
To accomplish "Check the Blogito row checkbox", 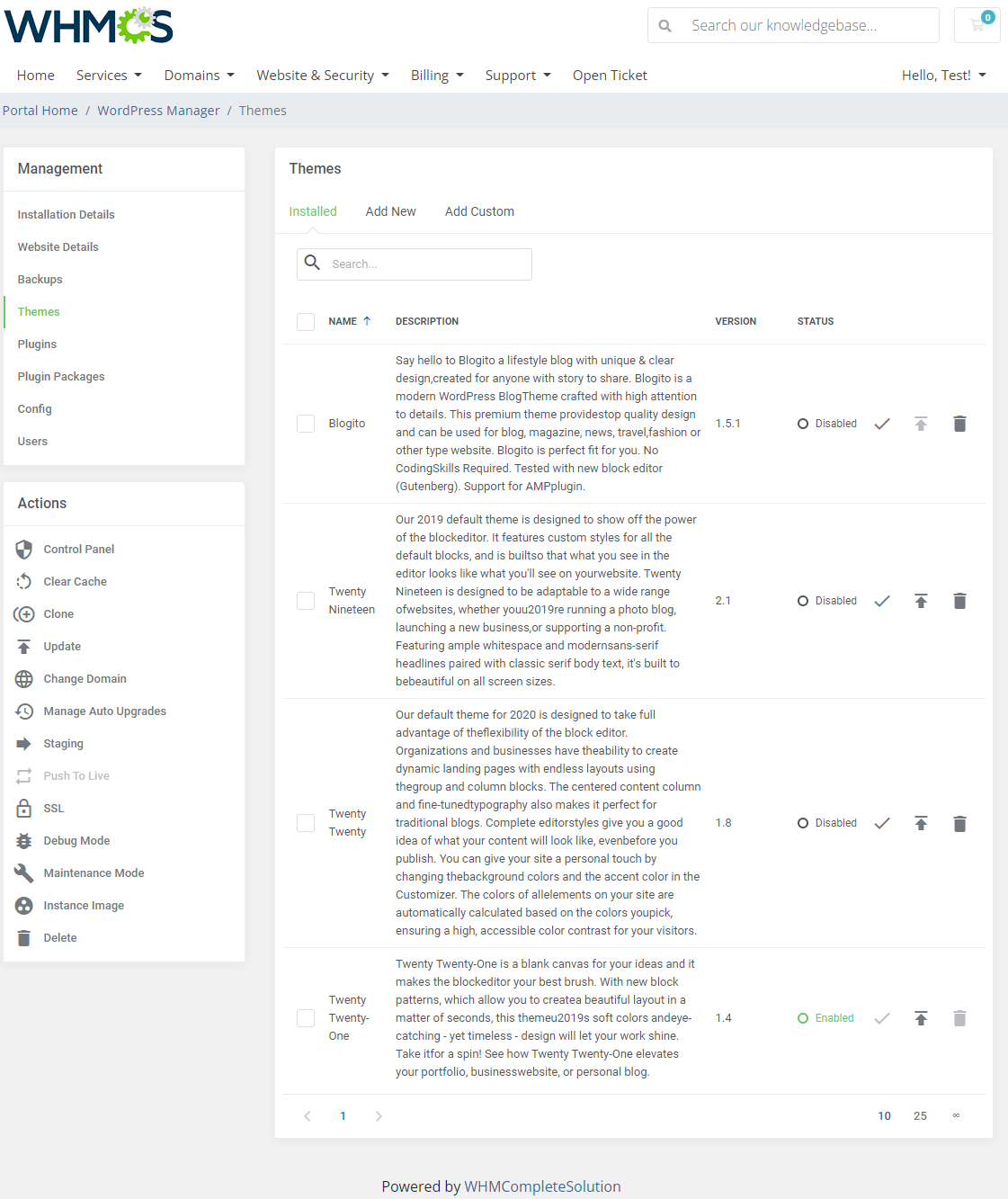I will [306, 424].
